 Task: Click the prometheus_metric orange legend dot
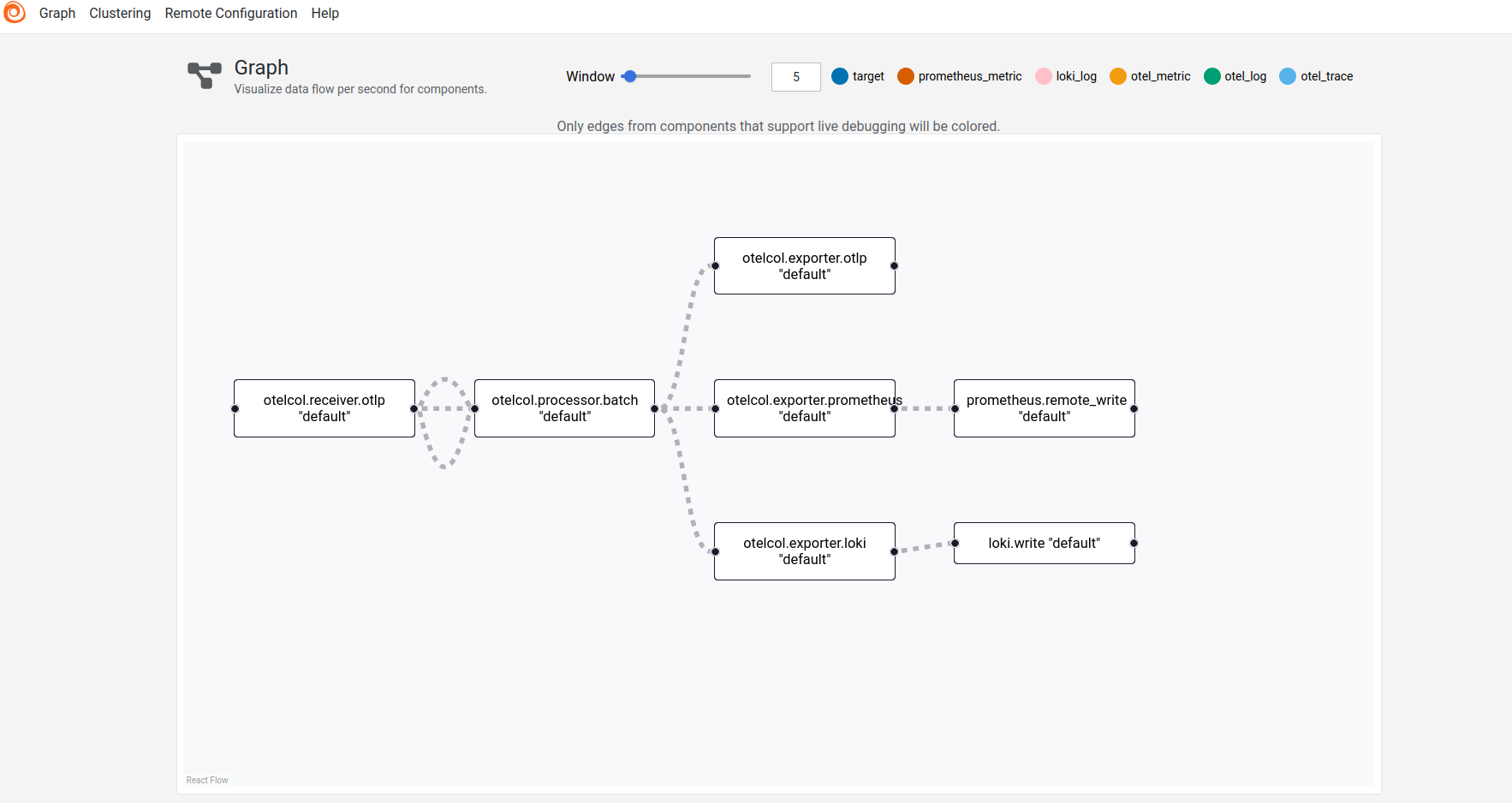[x=906, y=76]
